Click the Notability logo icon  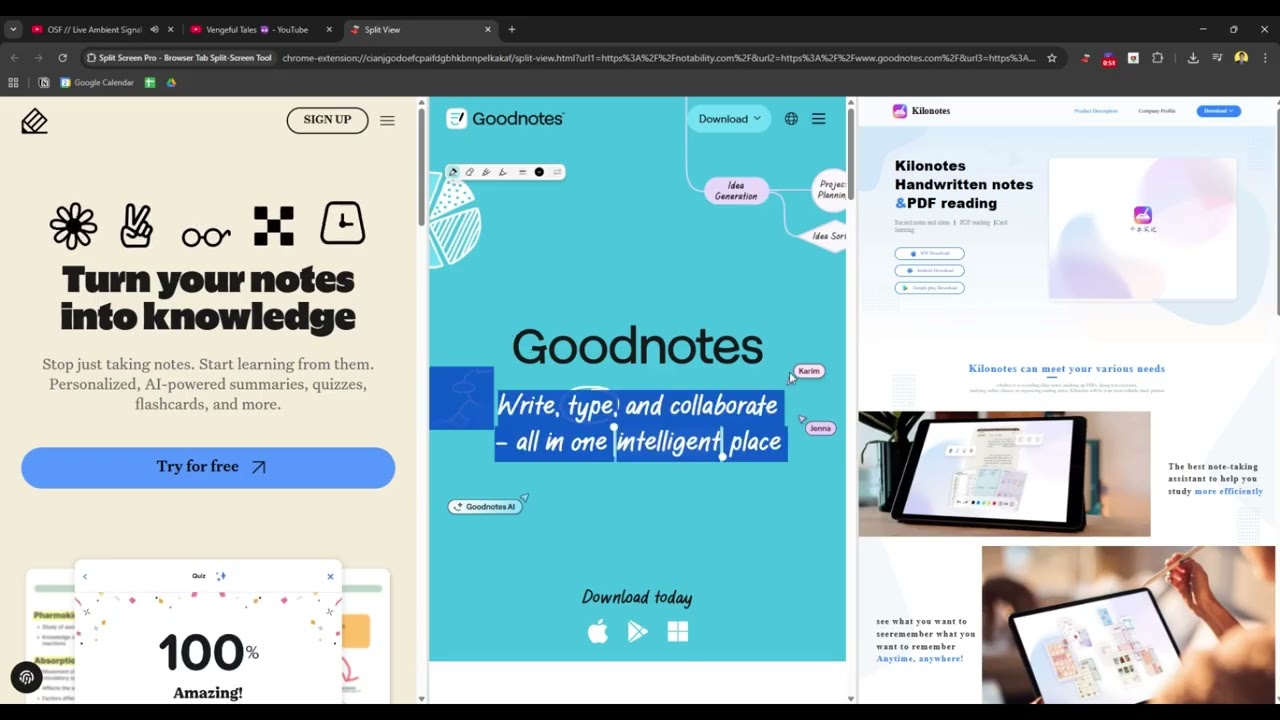[x=34, y=121]
